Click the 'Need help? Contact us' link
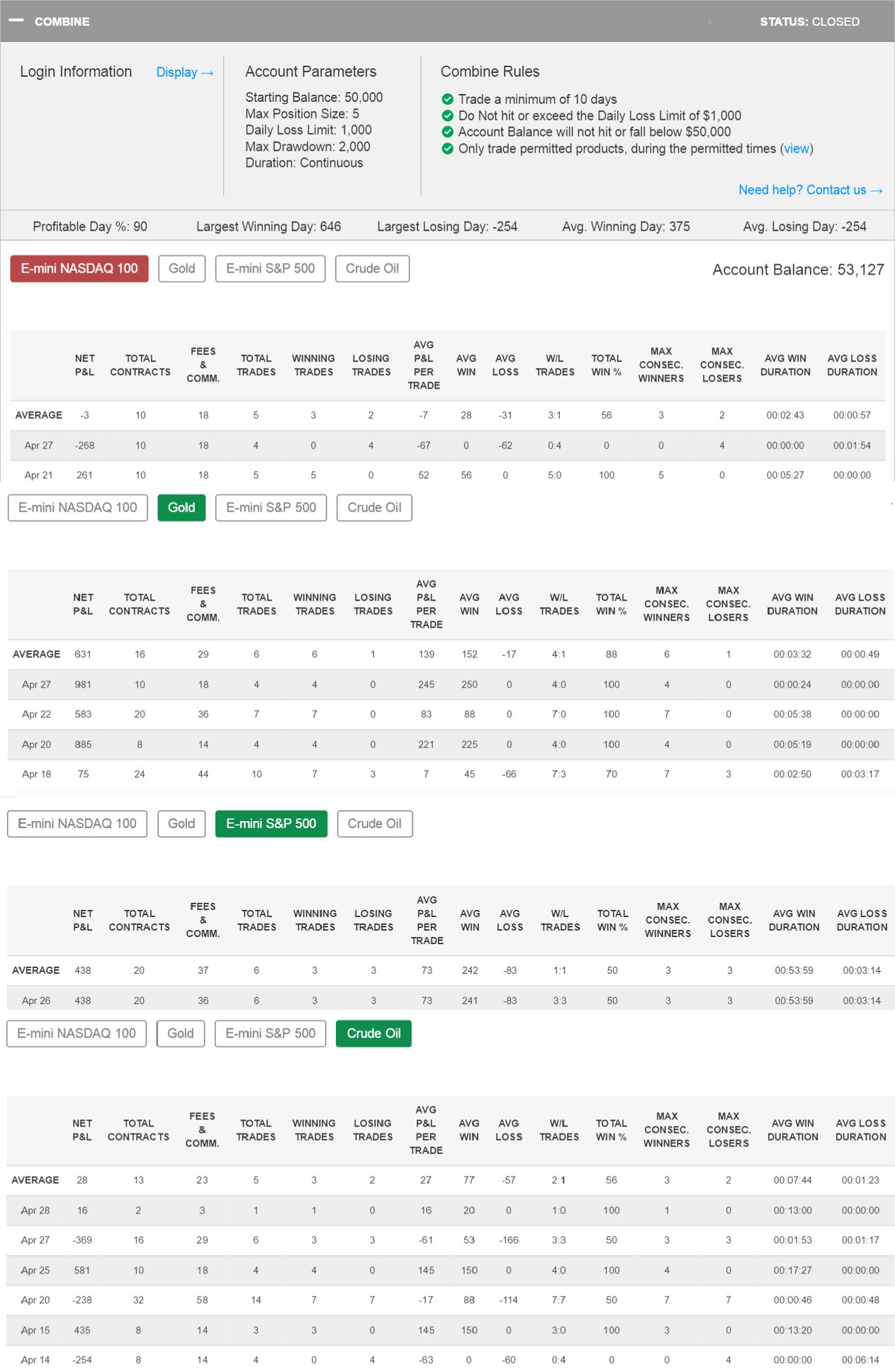Viewport: 895px width, 1372px height. tap(810, 190)
